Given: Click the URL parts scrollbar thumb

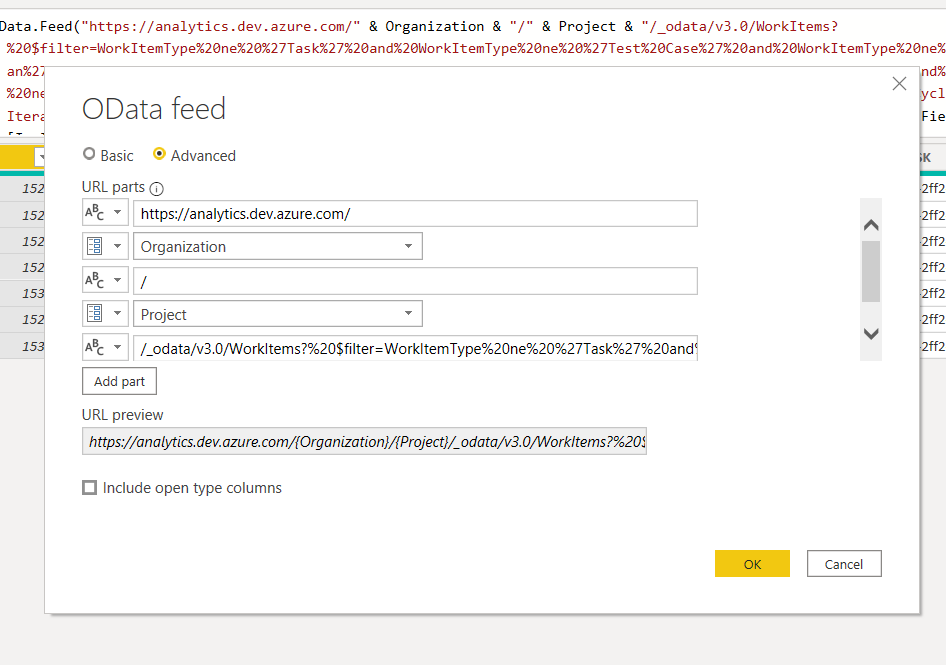Looking at the screenshot, I should coord(871,272).
